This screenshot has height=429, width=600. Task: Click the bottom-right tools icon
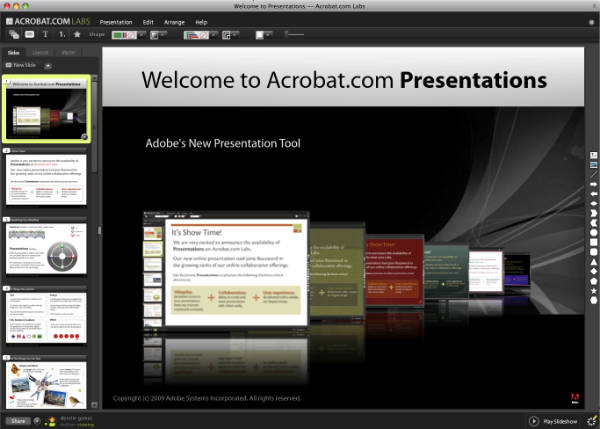click(592, 421)
